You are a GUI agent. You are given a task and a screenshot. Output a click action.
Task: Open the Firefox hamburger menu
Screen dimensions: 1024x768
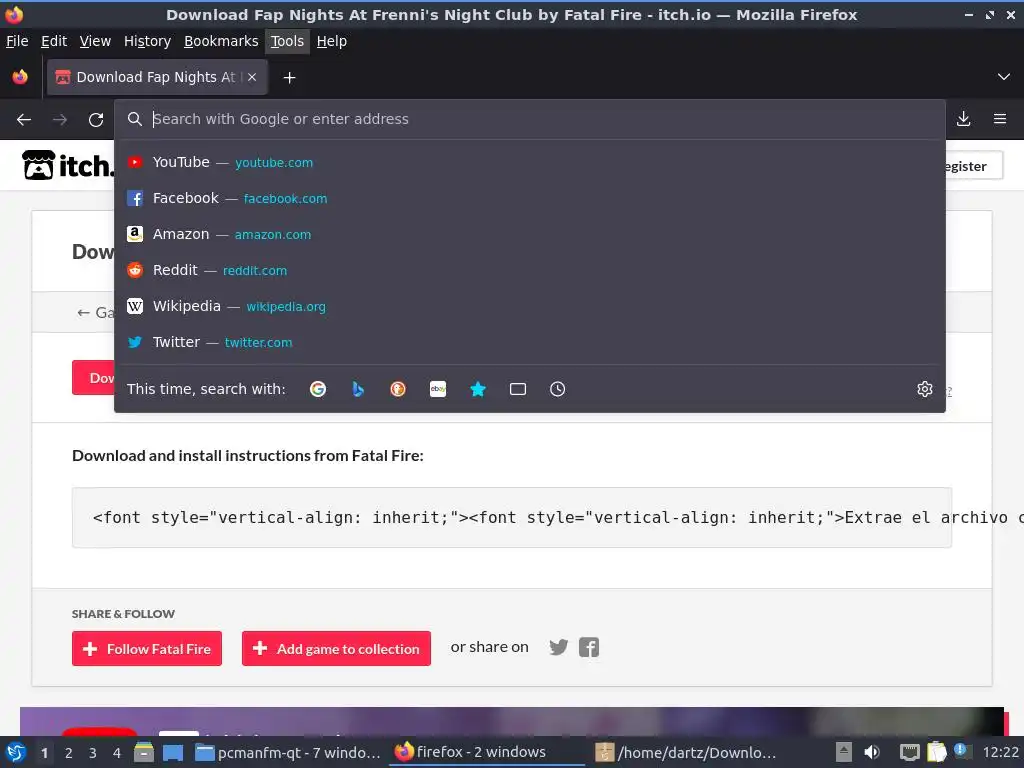point(1000,119)
